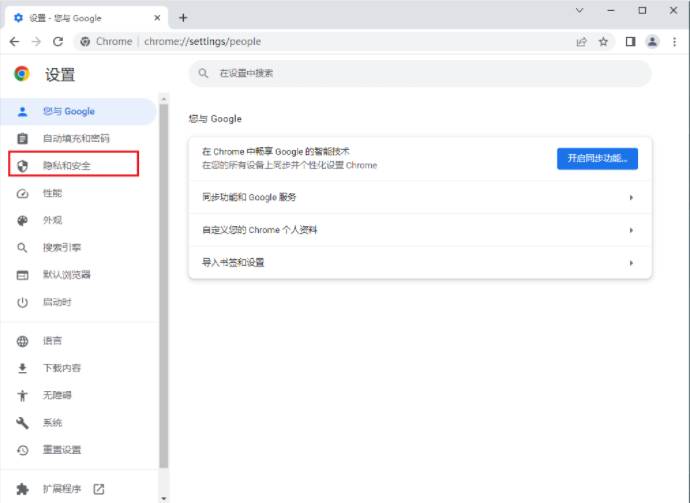Open 默认浏览器 settings section
The height and width of the screenshot is (503, 690).
pos(78,275)
